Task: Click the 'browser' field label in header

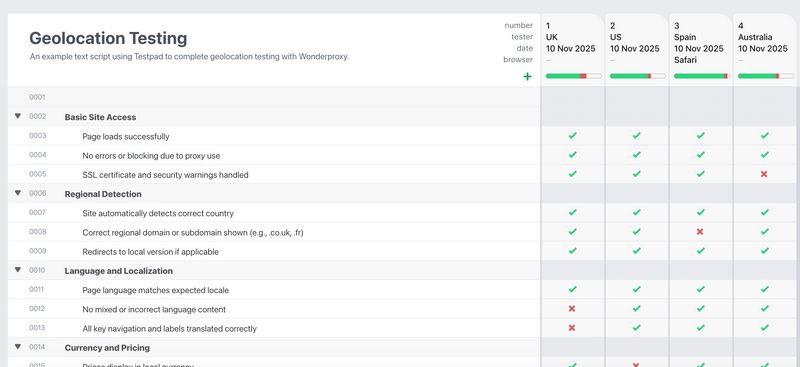Action: pos(518,59)
